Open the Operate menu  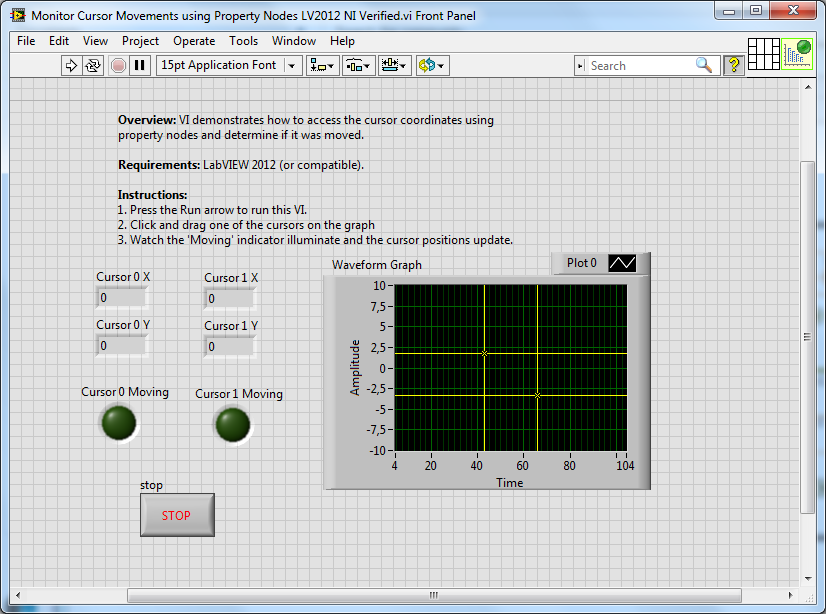click(194, 41)
